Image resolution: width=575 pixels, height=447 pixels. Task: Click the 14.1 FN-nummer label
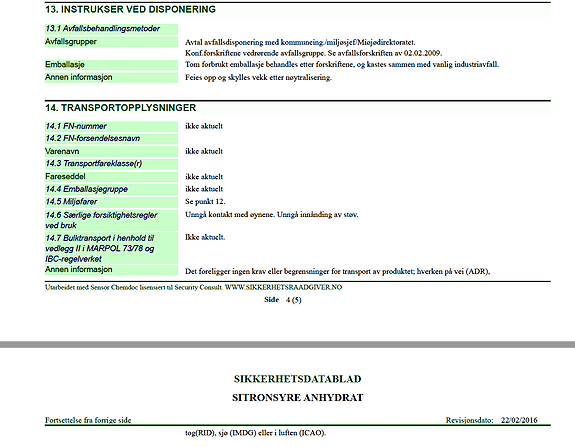(x=76, y=127)
